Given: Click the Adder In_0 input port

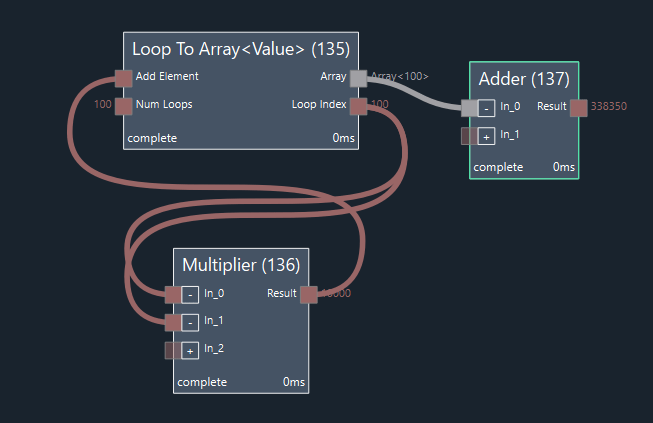Looking at the screenshot, I should click(470, 107).
